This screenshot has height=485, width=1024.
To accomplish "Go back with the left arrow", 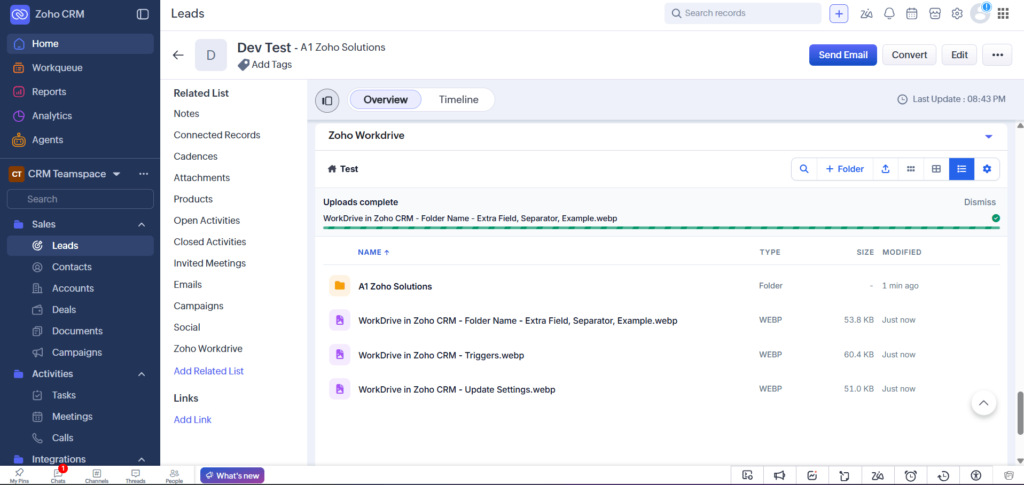I will pyautogui.click(x=178, y=55).
